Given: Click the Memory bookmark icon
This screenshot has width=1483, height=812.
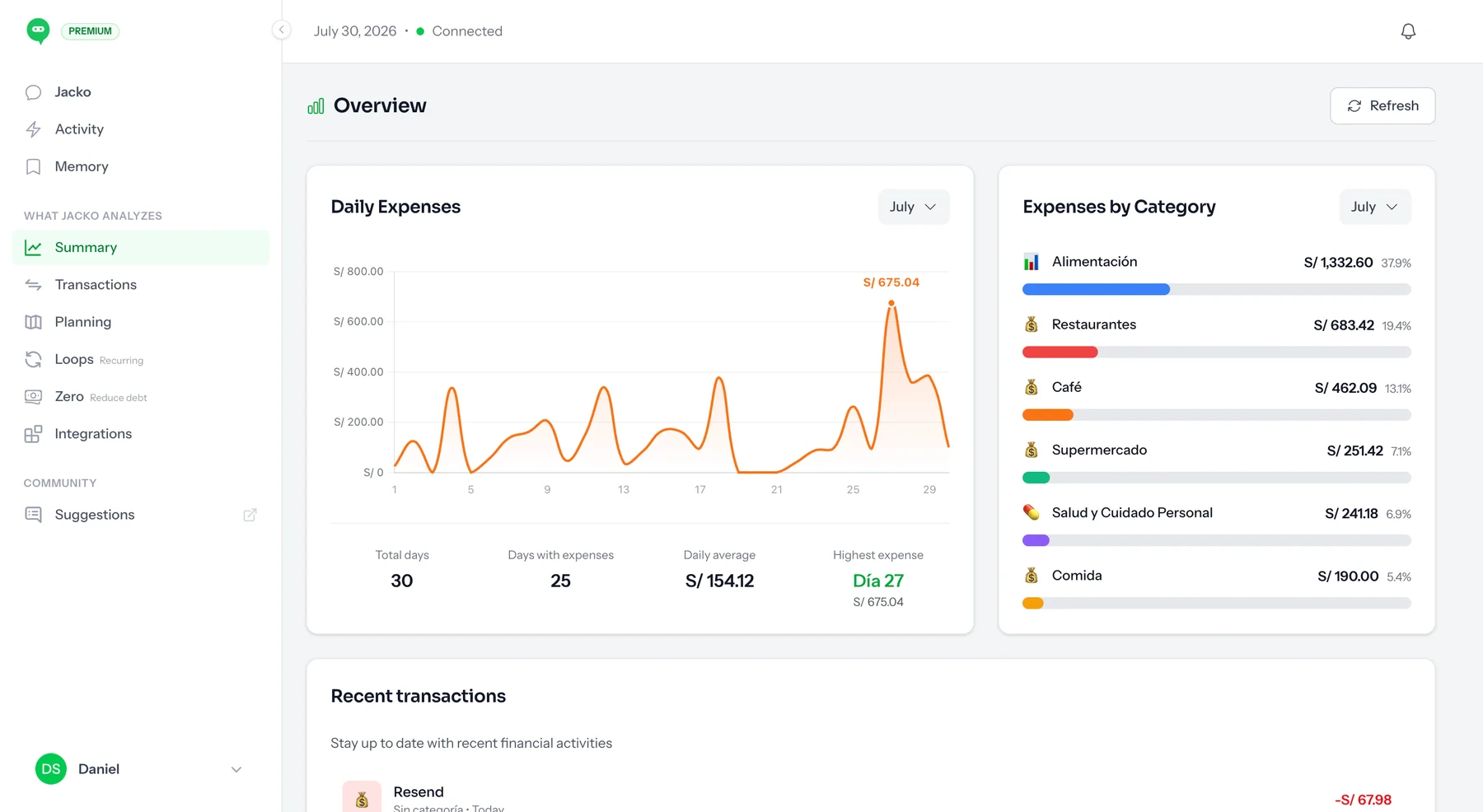Looking at the screenshot, I should point(33,166).
